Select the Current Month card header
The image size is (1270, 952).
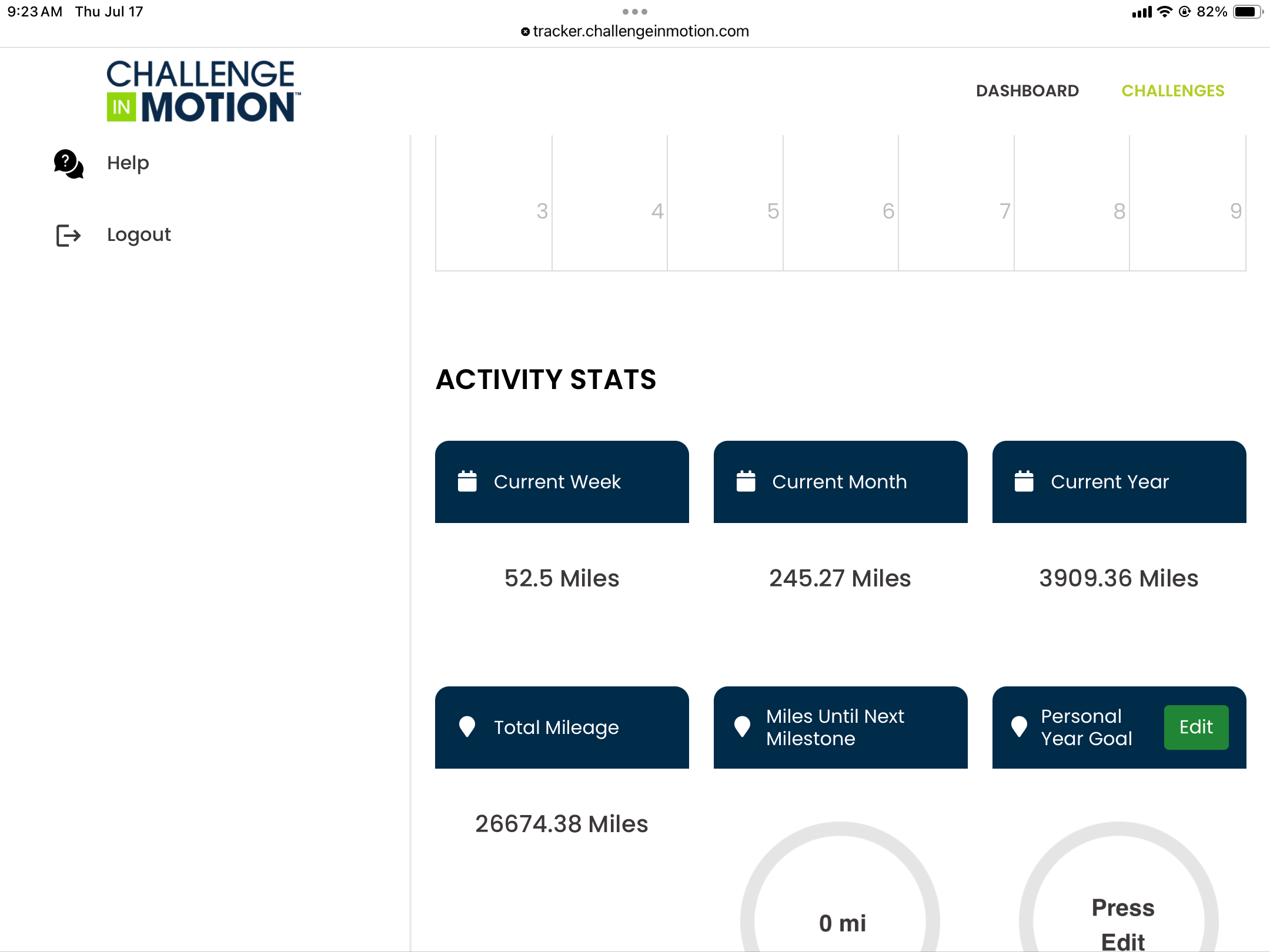840,481
